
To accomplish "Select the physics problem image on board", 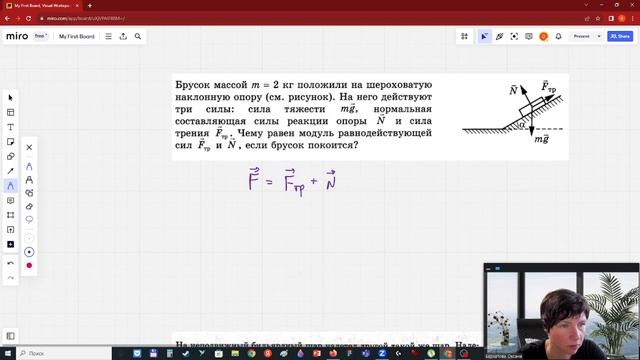I will tap(370, 117).
